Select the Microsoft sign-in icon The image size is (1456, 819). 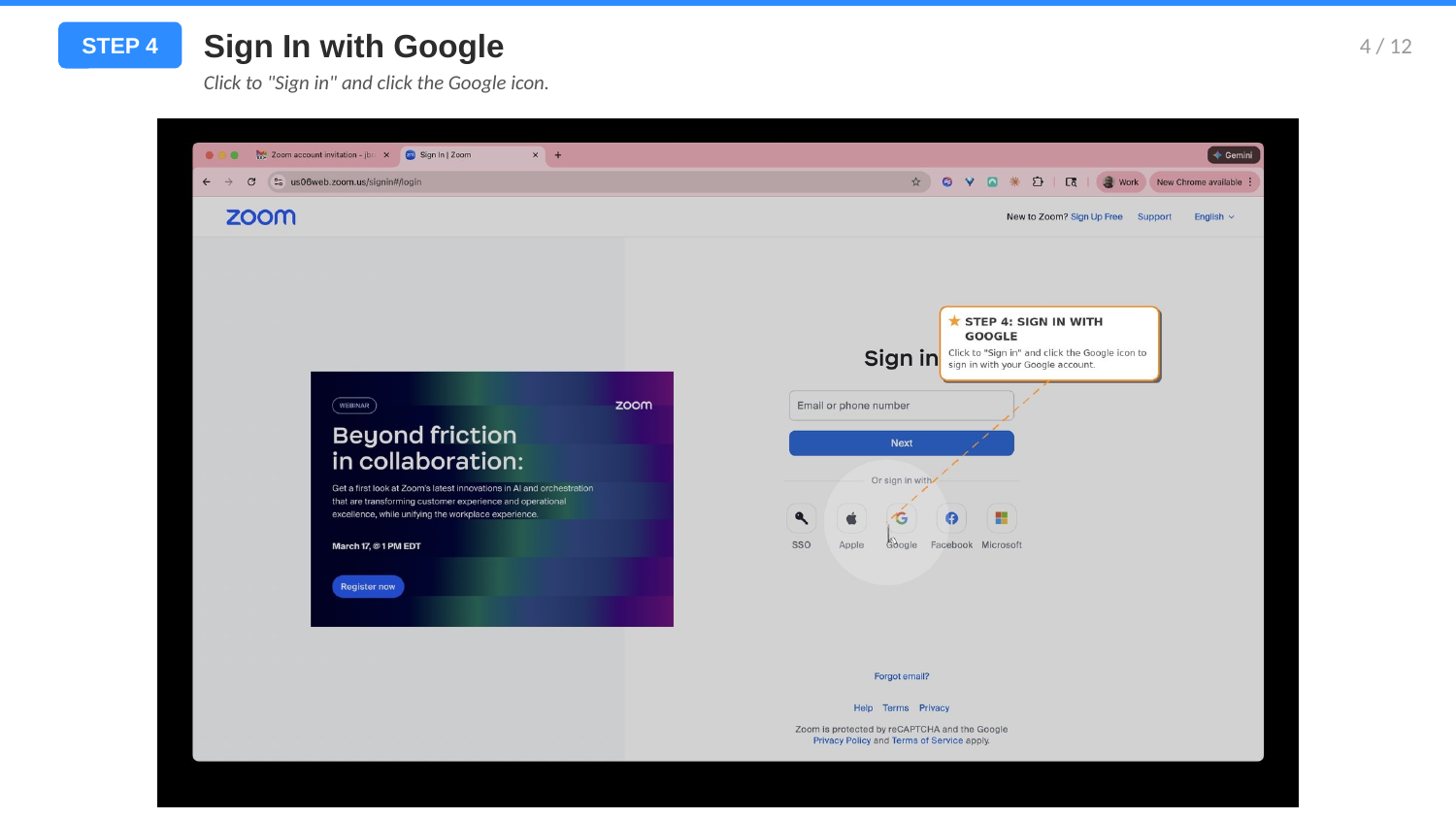click(x=1001, y=518)
